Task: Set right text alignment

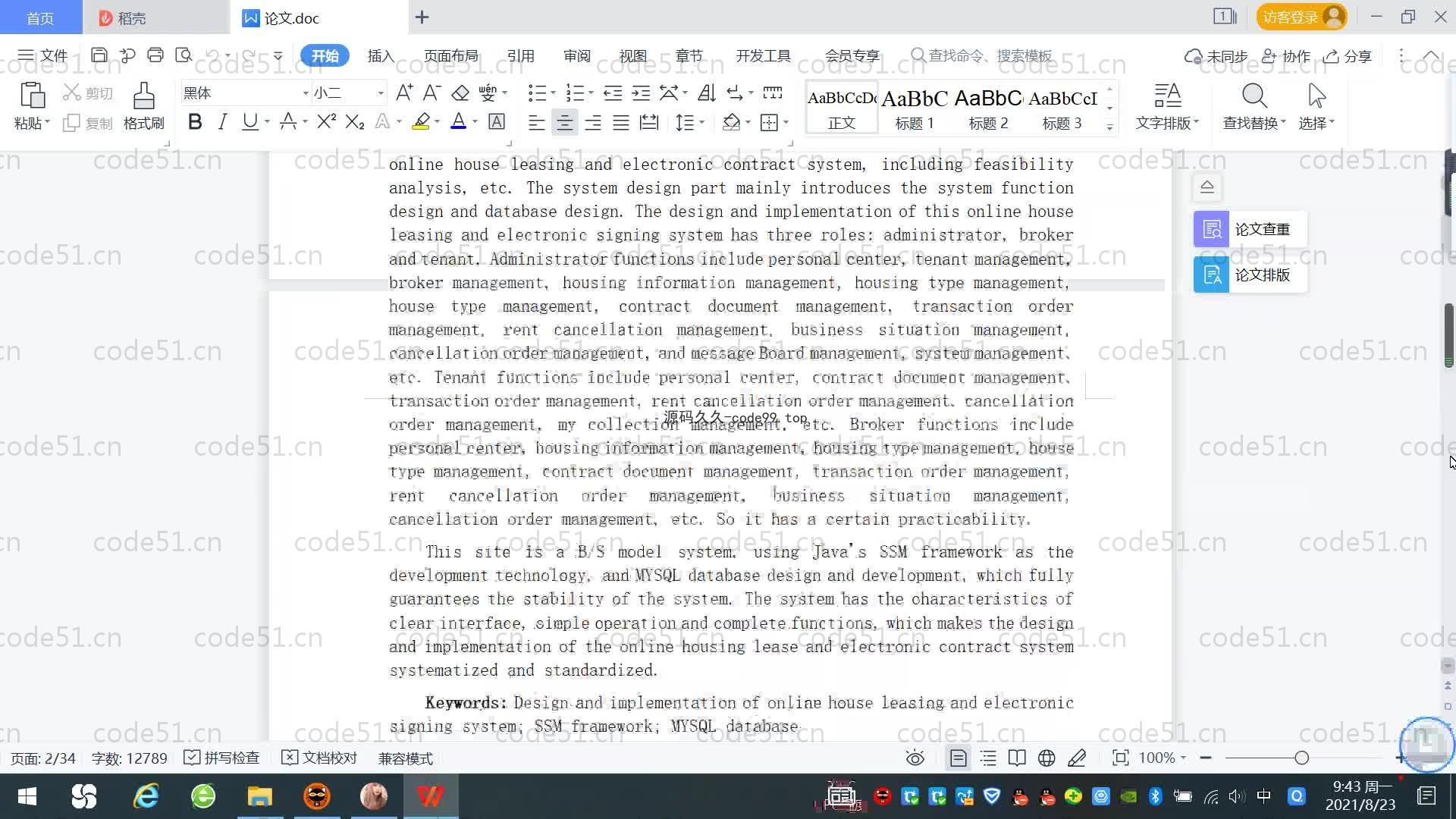Action: click(593, 122)
